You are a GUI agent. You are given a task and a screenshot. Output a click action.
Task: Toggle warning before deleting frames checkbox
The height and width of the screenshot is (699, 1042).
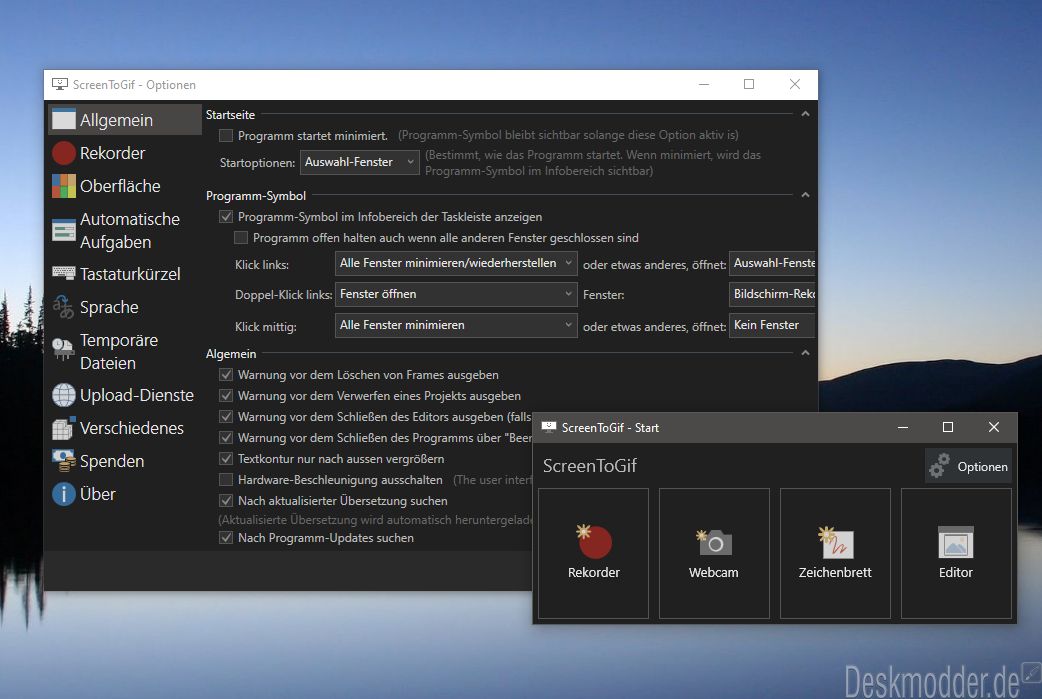coord(226,375)
